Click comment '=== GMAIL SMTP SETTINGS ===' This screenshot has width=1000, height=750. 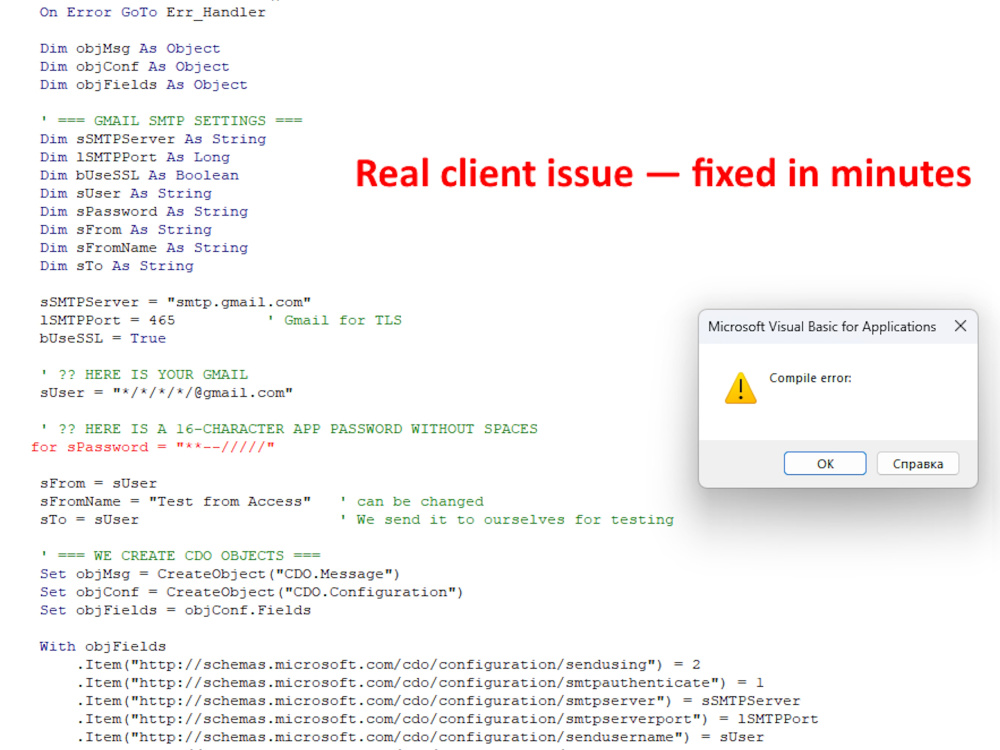171,121
